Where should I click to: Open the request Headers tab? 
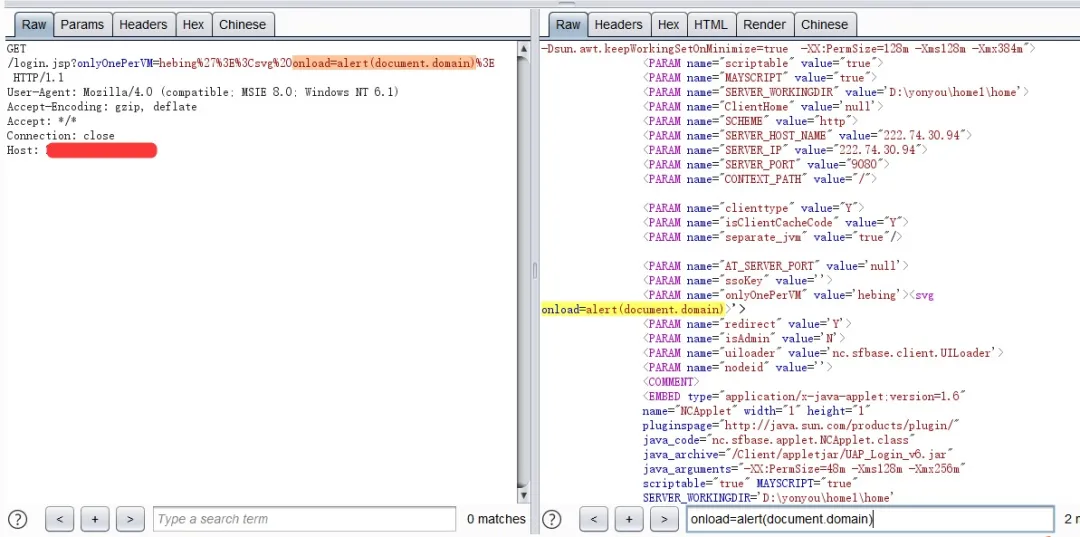click(x=143, y=24)
